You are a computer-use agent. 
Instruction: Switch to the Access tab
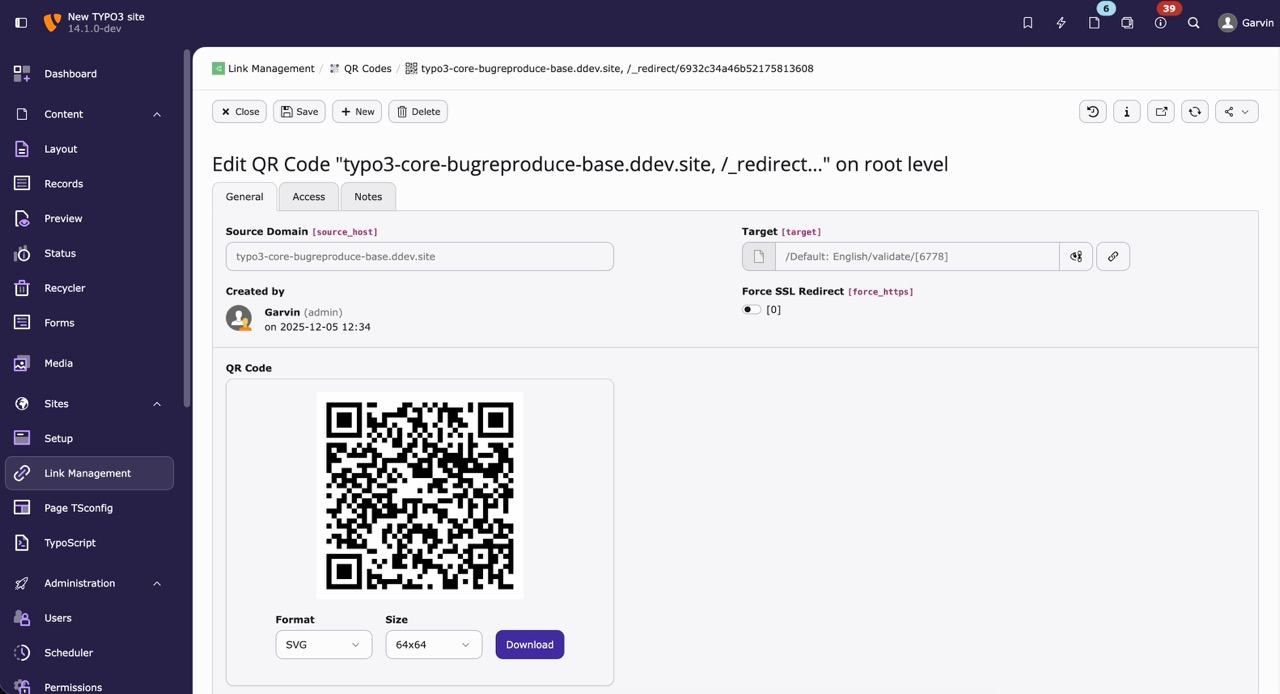(308, 196)
